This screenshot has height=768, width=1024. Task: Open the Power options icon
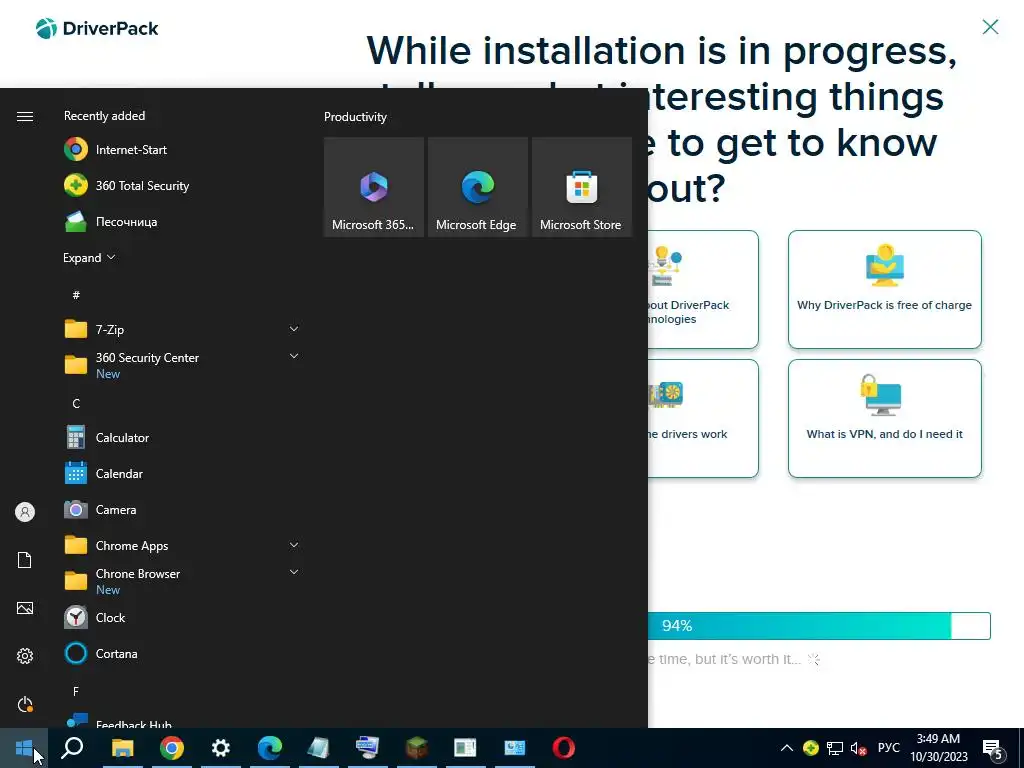(x=25, y=704)
